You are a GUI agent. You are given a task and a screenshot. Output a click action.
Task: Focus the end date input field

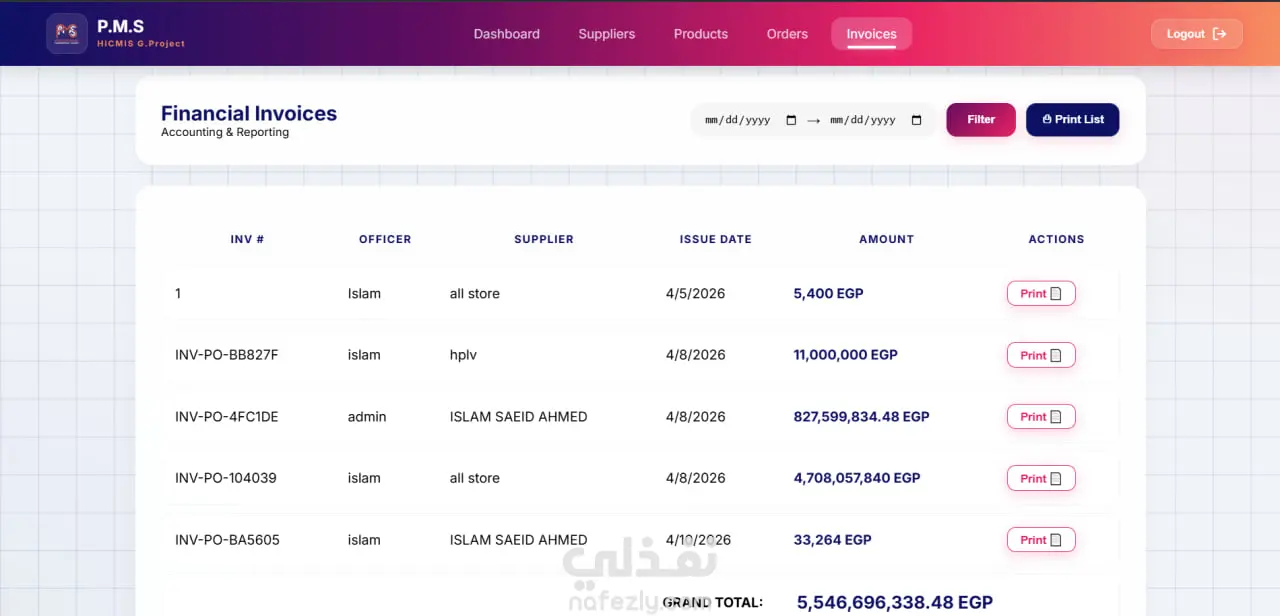click(876, 120)
